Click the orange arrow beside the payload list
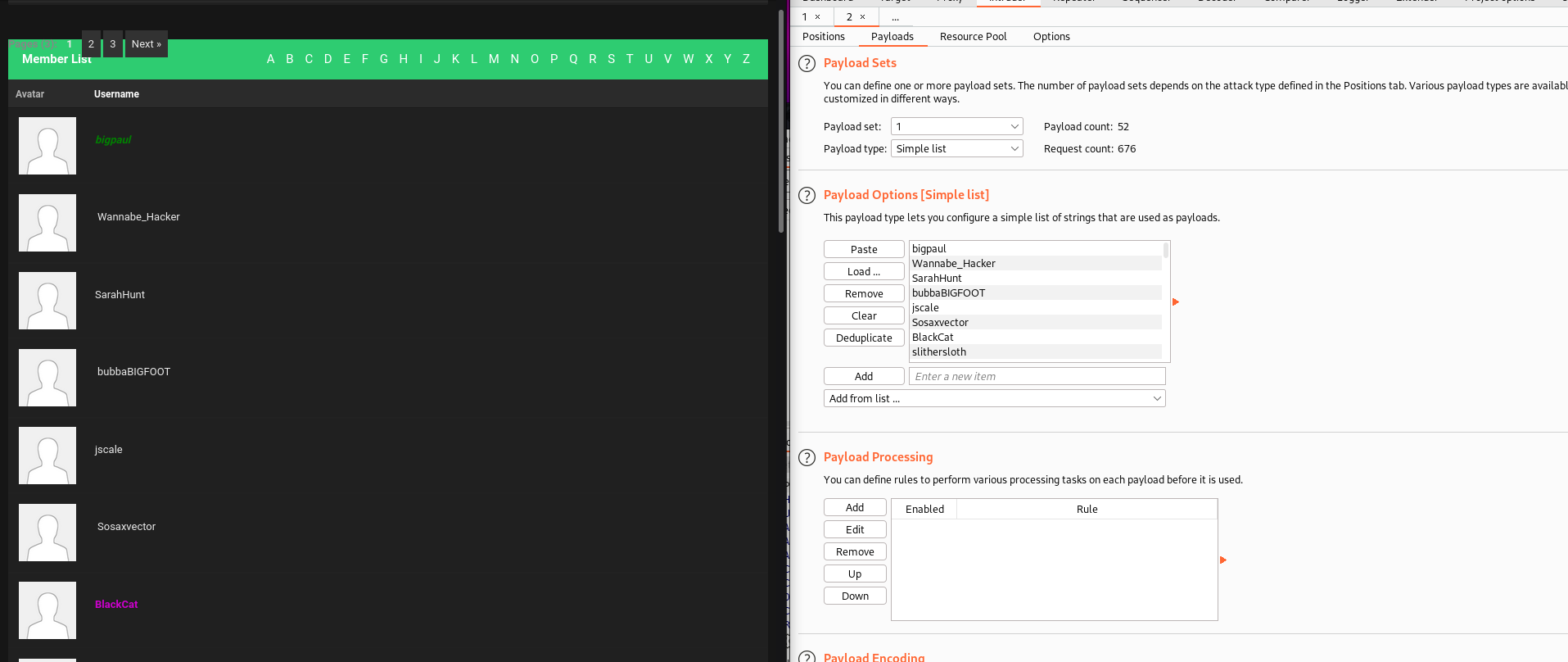 tap(1176, 302)
